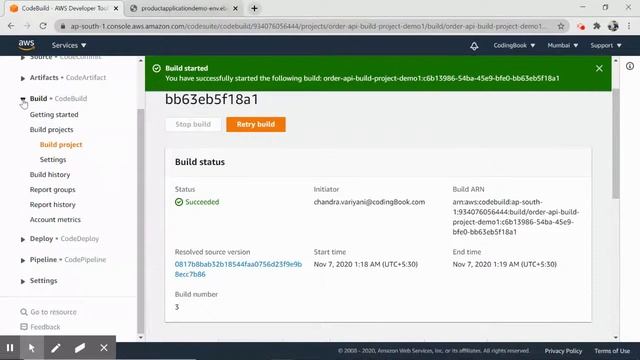Click the browser back arrow

(x=11, y=26)
